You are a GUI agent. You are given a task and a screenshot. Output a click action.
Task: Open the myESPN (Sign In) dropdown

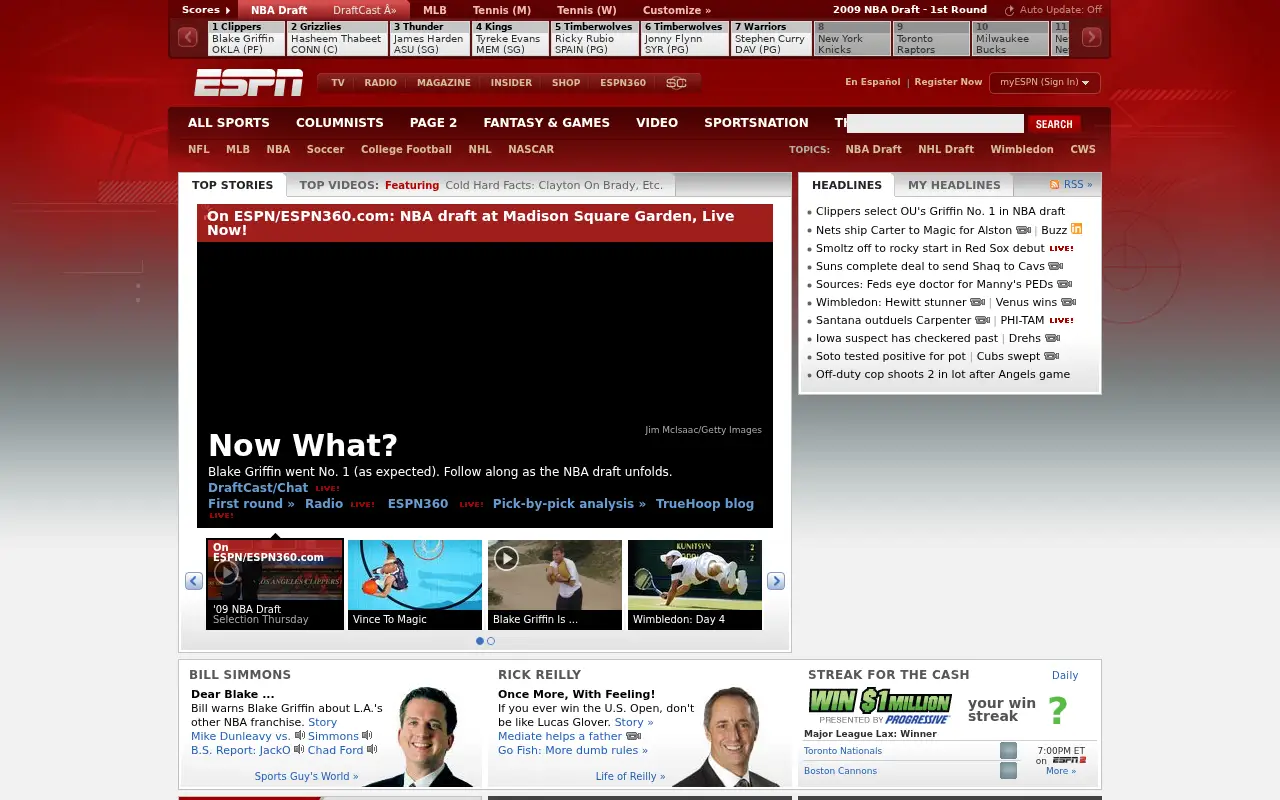[x=1045, y=83]
